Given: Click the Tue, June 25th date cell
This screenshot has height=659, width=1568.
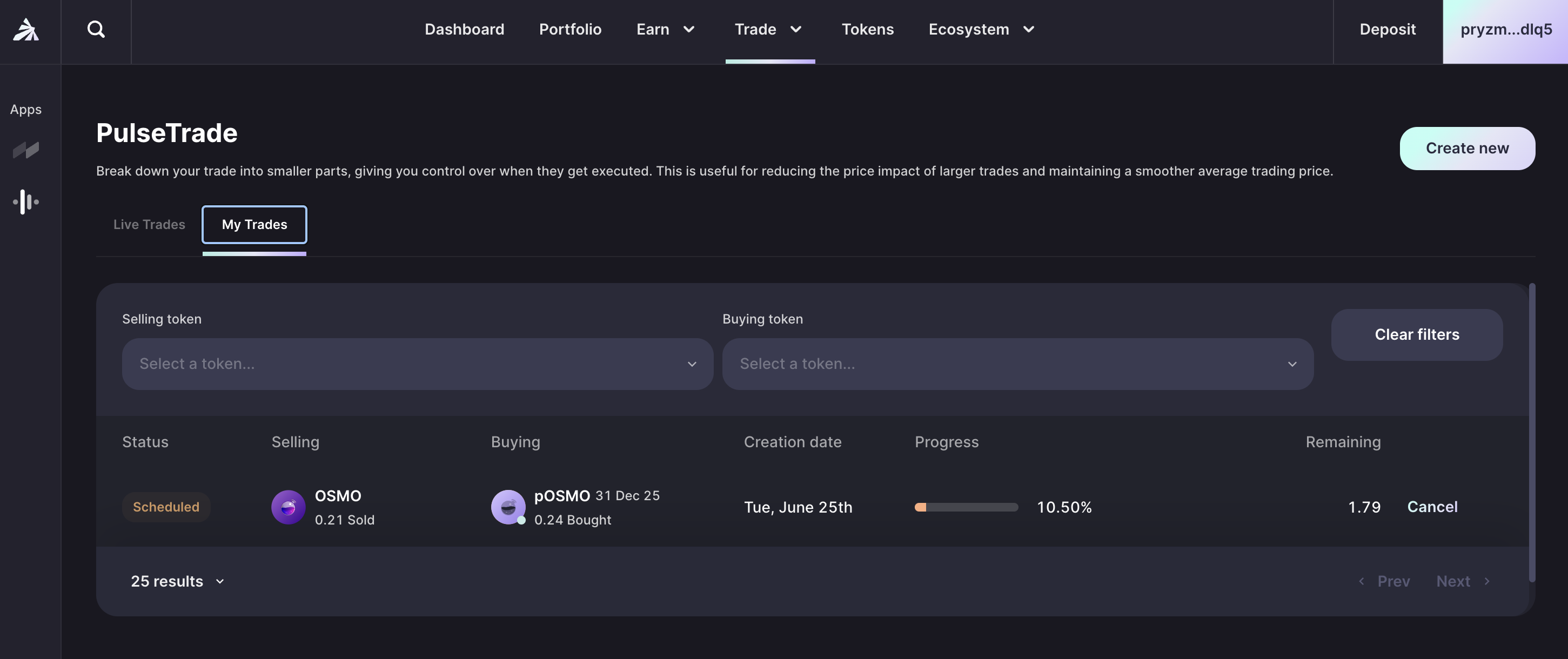Looking at the screenshot, I should pos(798,507).
